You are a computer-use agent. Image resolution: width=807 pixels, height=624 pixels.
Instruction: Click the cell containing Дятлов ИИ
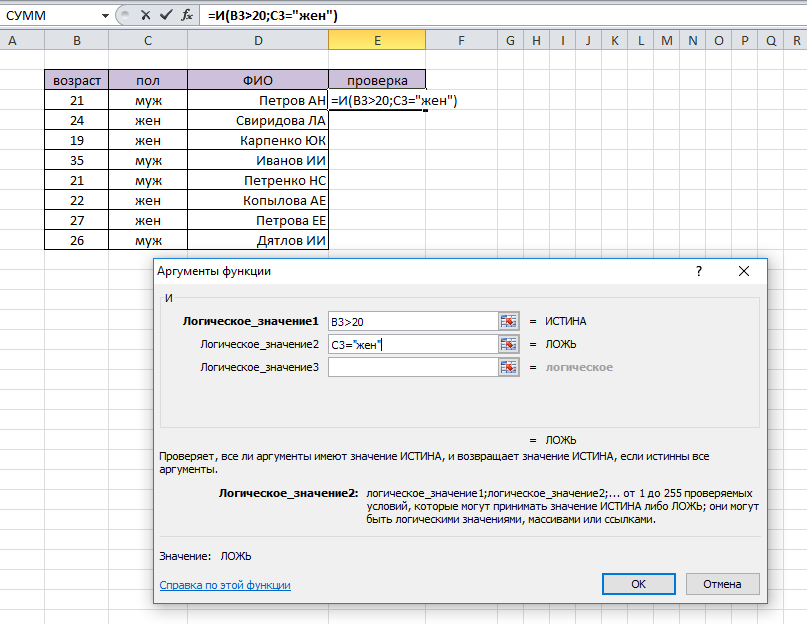(258, 240)
